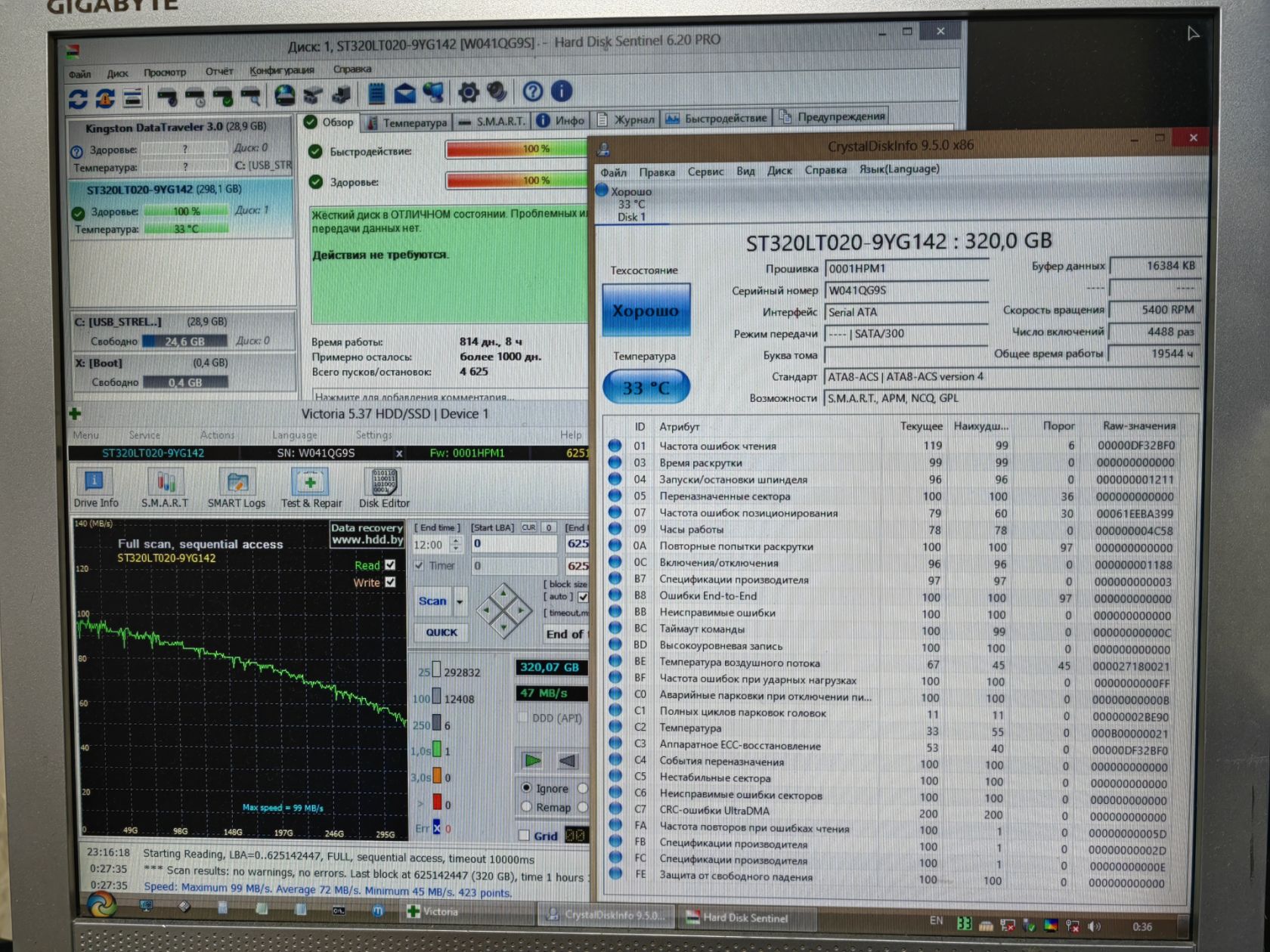This screenshot has width=1270, height=952.
Task: Select the Ignore radio button
Action: tap(526, 788)
